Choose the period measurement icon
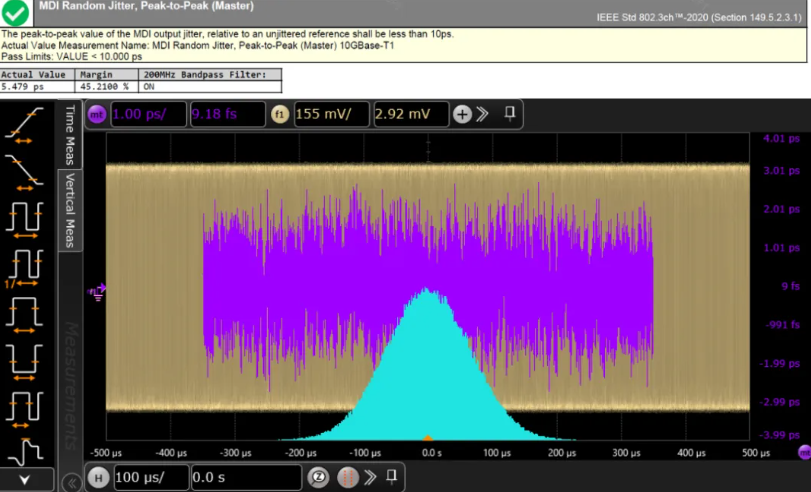This screenshot has height=492, width=811. pos(25,218)
